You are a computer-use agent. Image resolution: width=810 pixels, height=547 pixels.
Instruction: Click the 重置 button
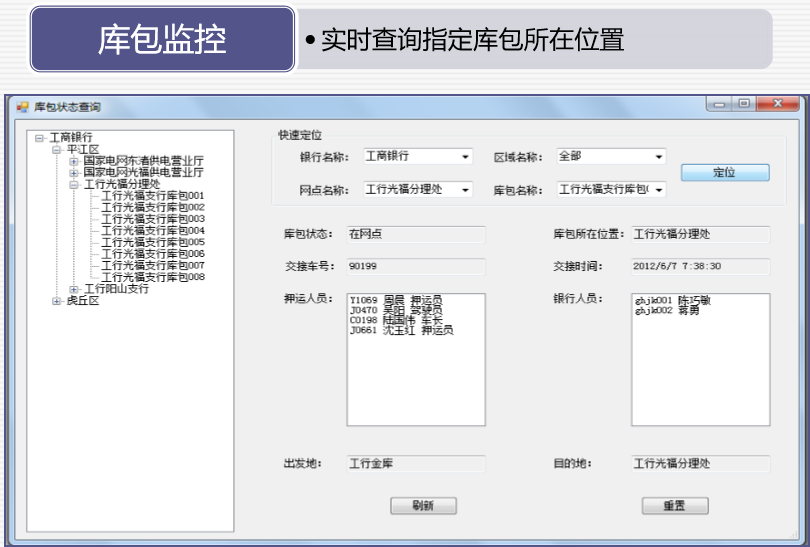click(x=675, y=506)
